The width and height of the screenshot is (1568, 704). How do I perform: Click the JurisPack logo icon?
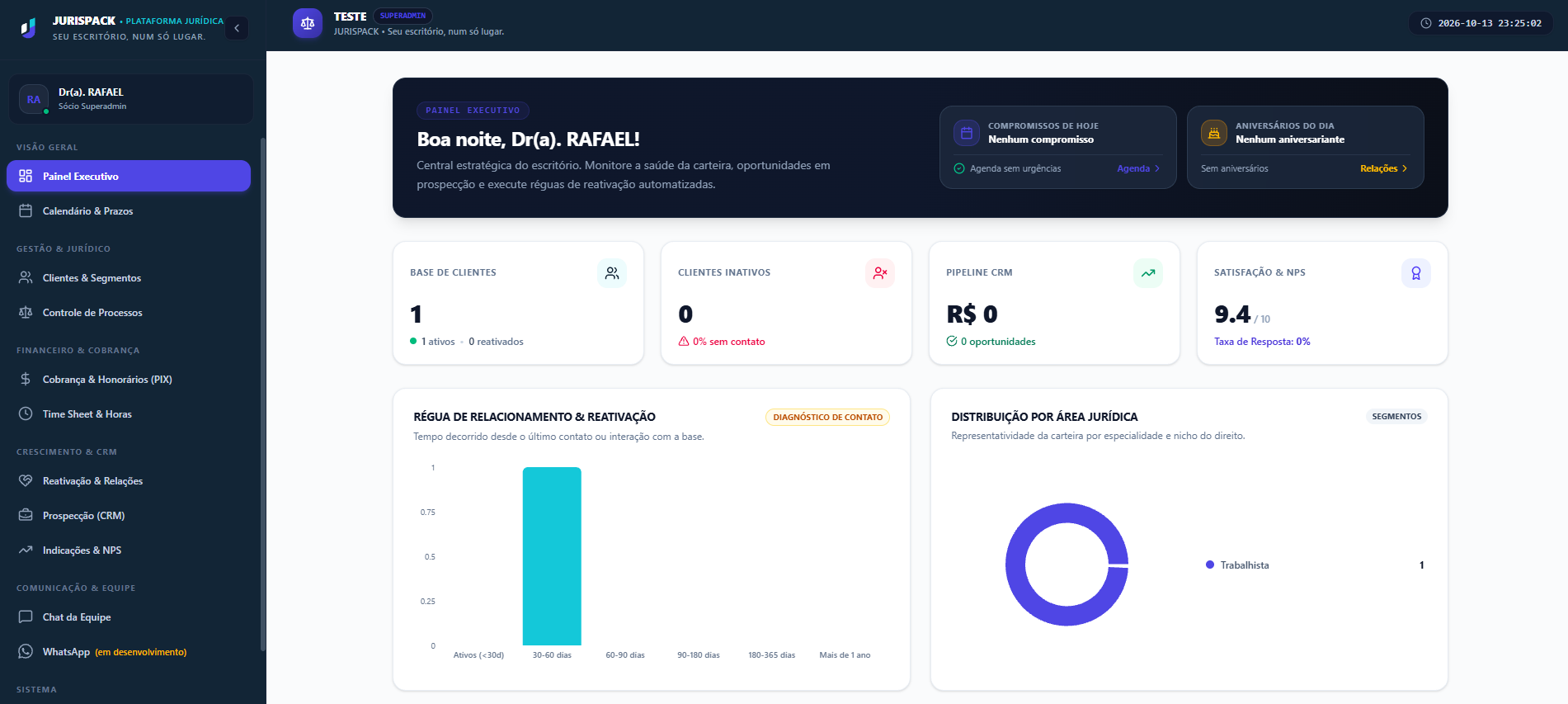pos(28,28)
